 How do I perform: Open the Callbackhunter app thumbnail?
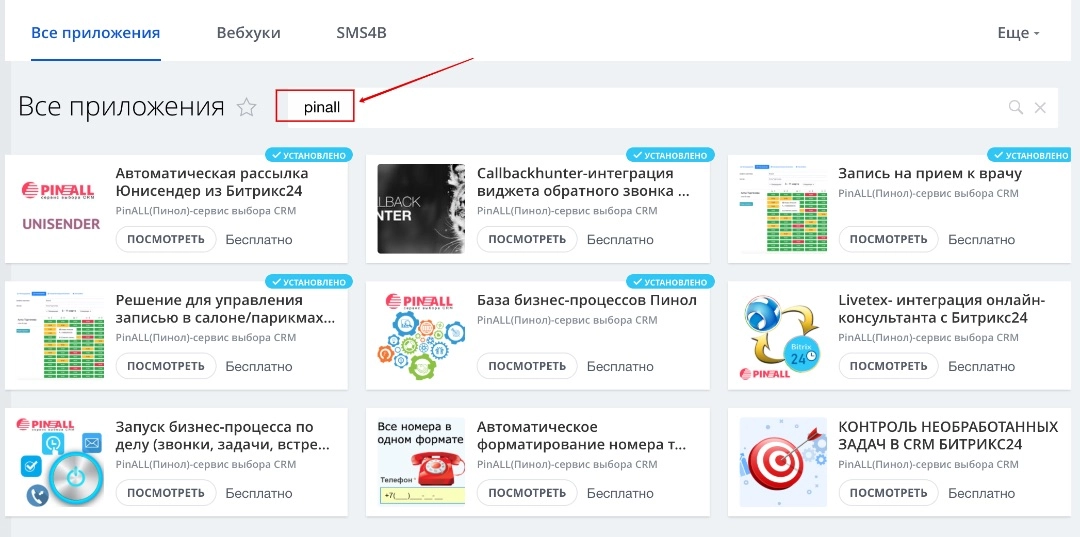coord(421,208)
